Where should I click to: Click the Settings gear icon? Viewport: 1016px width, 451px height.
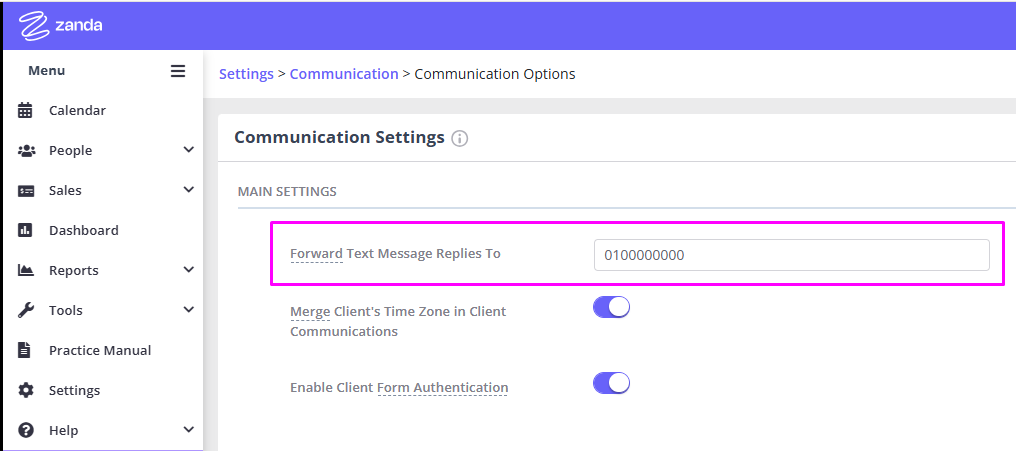(x=26, y=391)
